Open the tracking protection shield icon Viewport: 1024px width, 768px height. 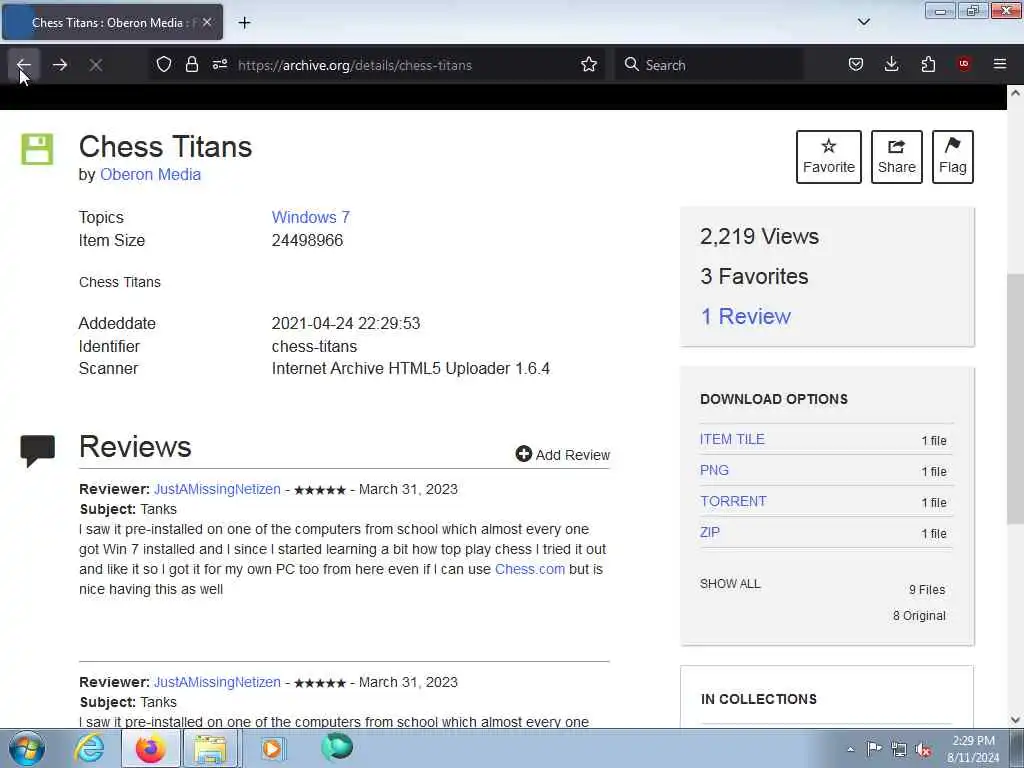(x=164, y=65)
